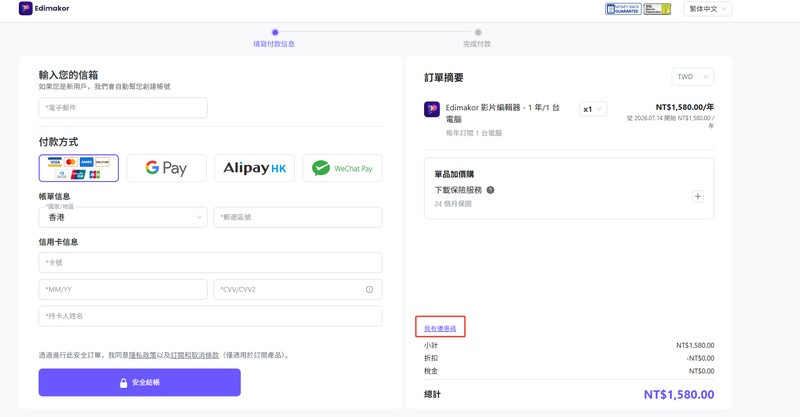Select Alipay HK payment option
The height and width of the screenshot is (417, 800).
point(254,168)
